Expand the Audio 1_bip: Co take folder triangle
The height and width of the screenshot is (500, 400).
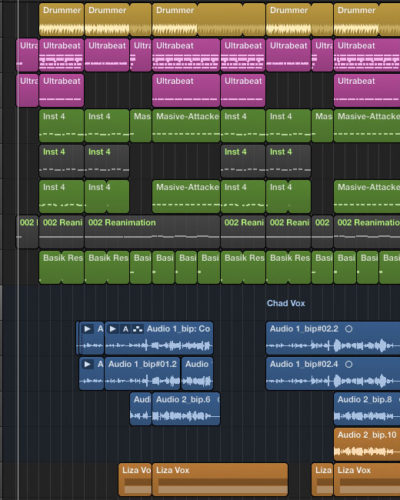(x=113, y=329)
